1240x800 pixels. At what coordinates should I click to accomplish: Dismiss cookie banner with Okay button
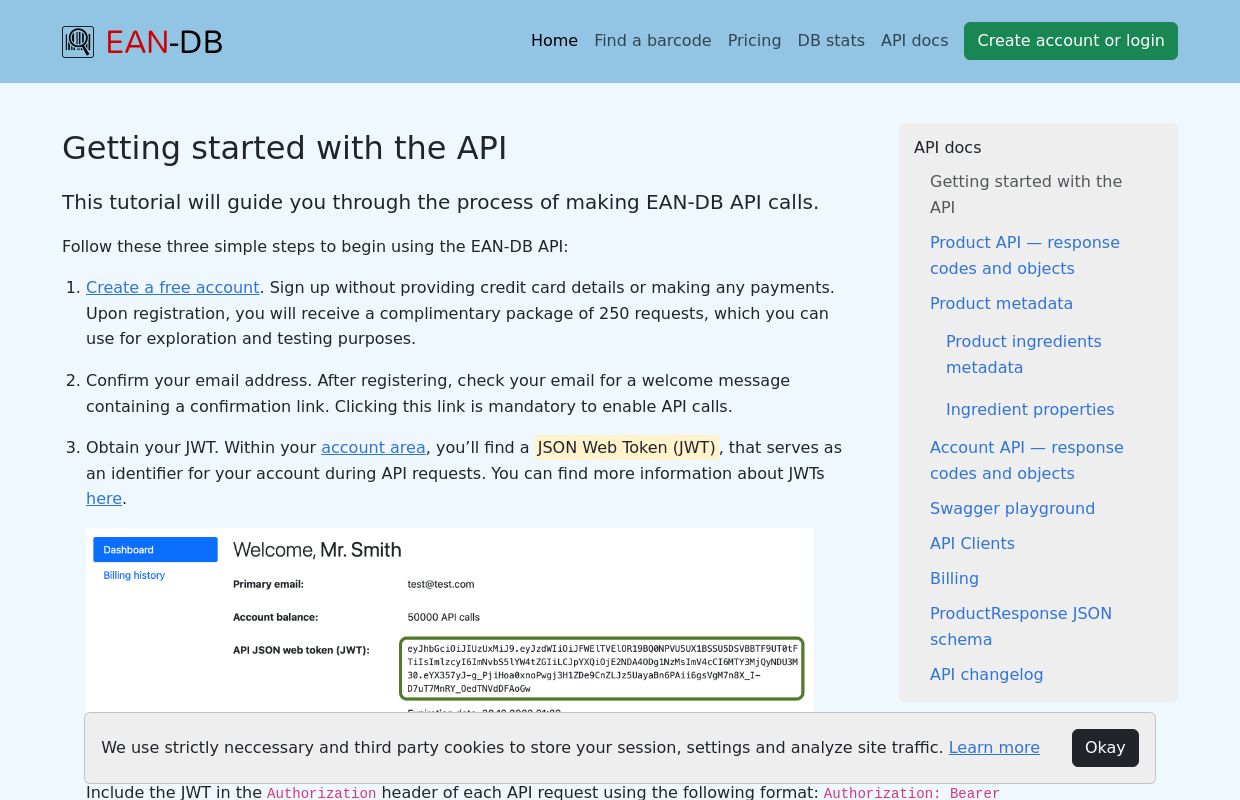coord(1105,748)
